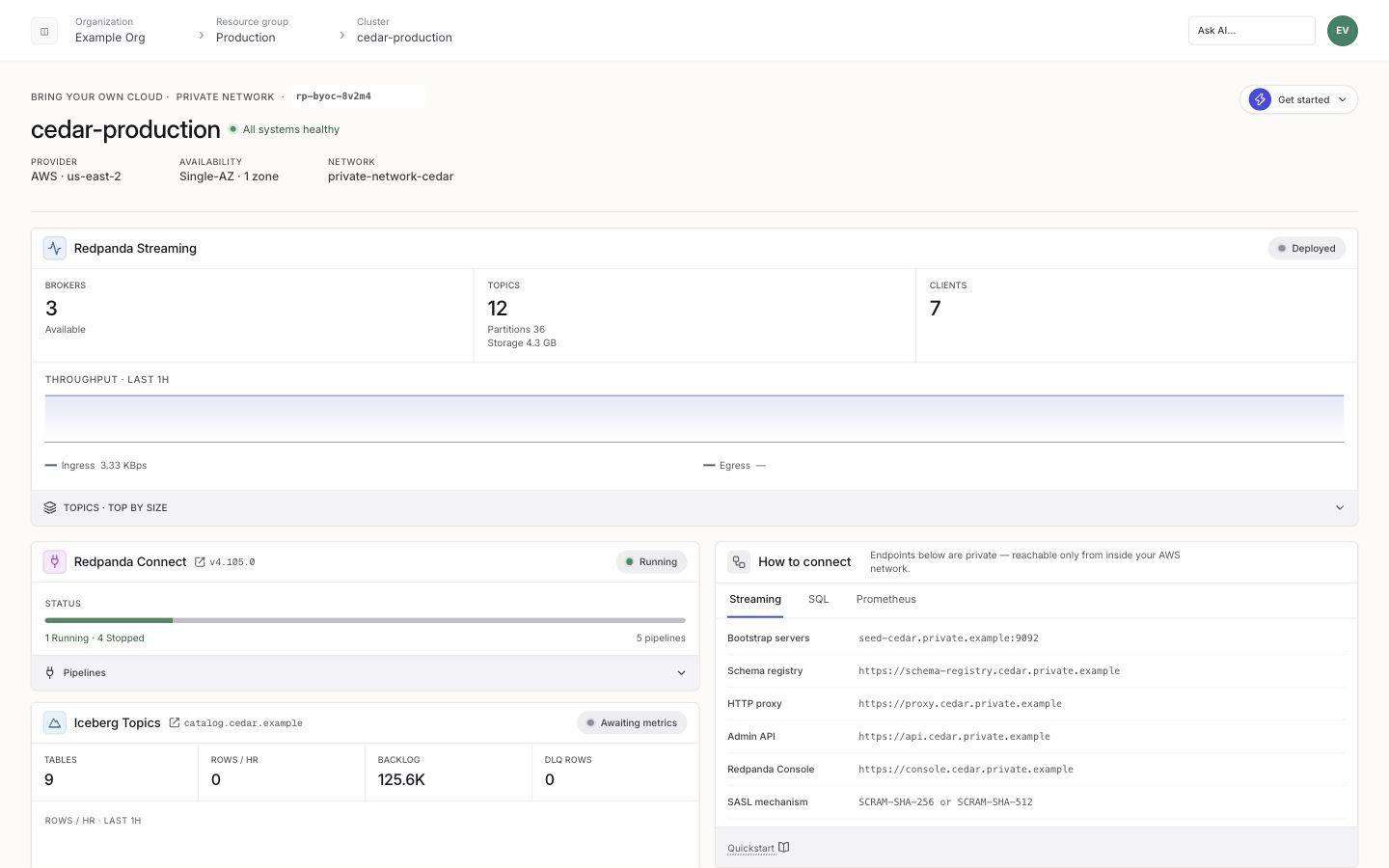Expand Topics top by size section
The width and height of the screenshot is (1389, 868).
(694, 507)
